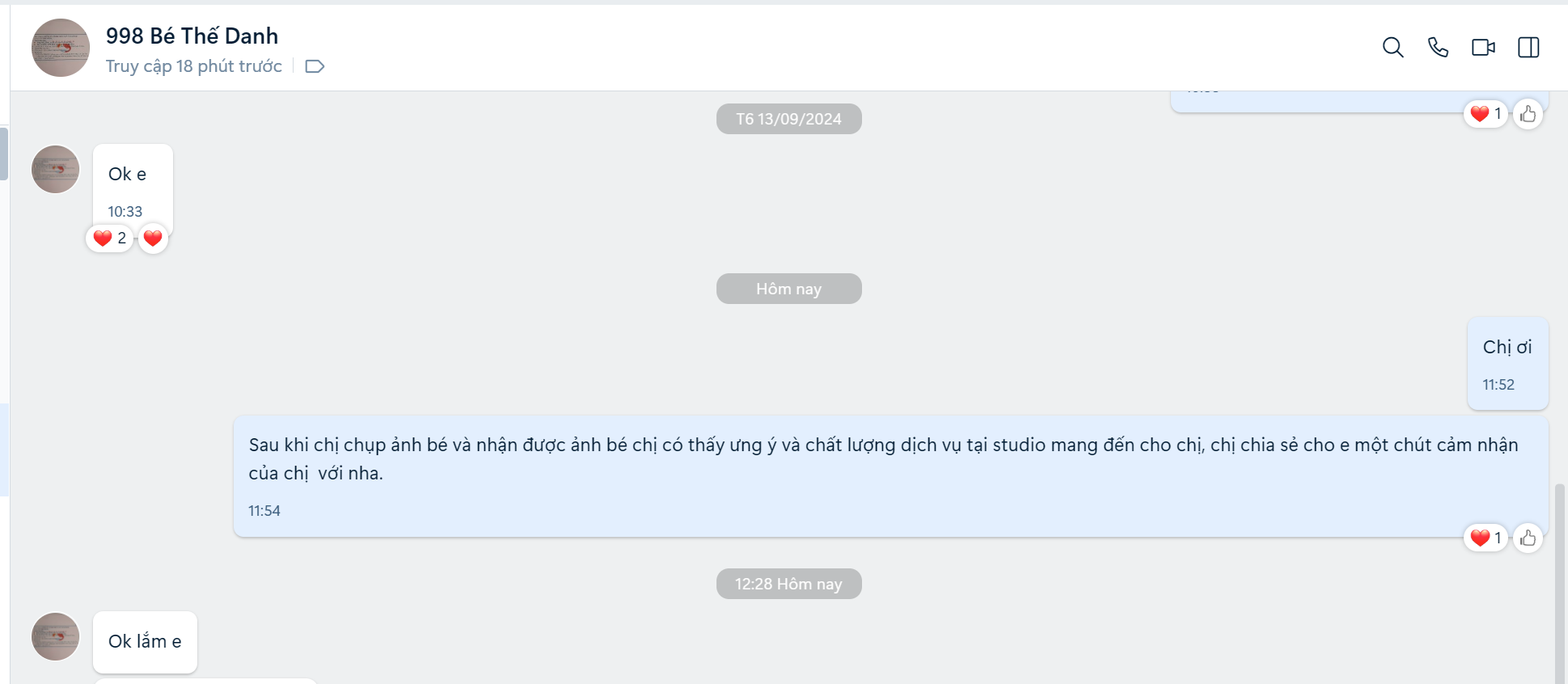Select the "Chị ơi" message bubble

(1507, 362)
